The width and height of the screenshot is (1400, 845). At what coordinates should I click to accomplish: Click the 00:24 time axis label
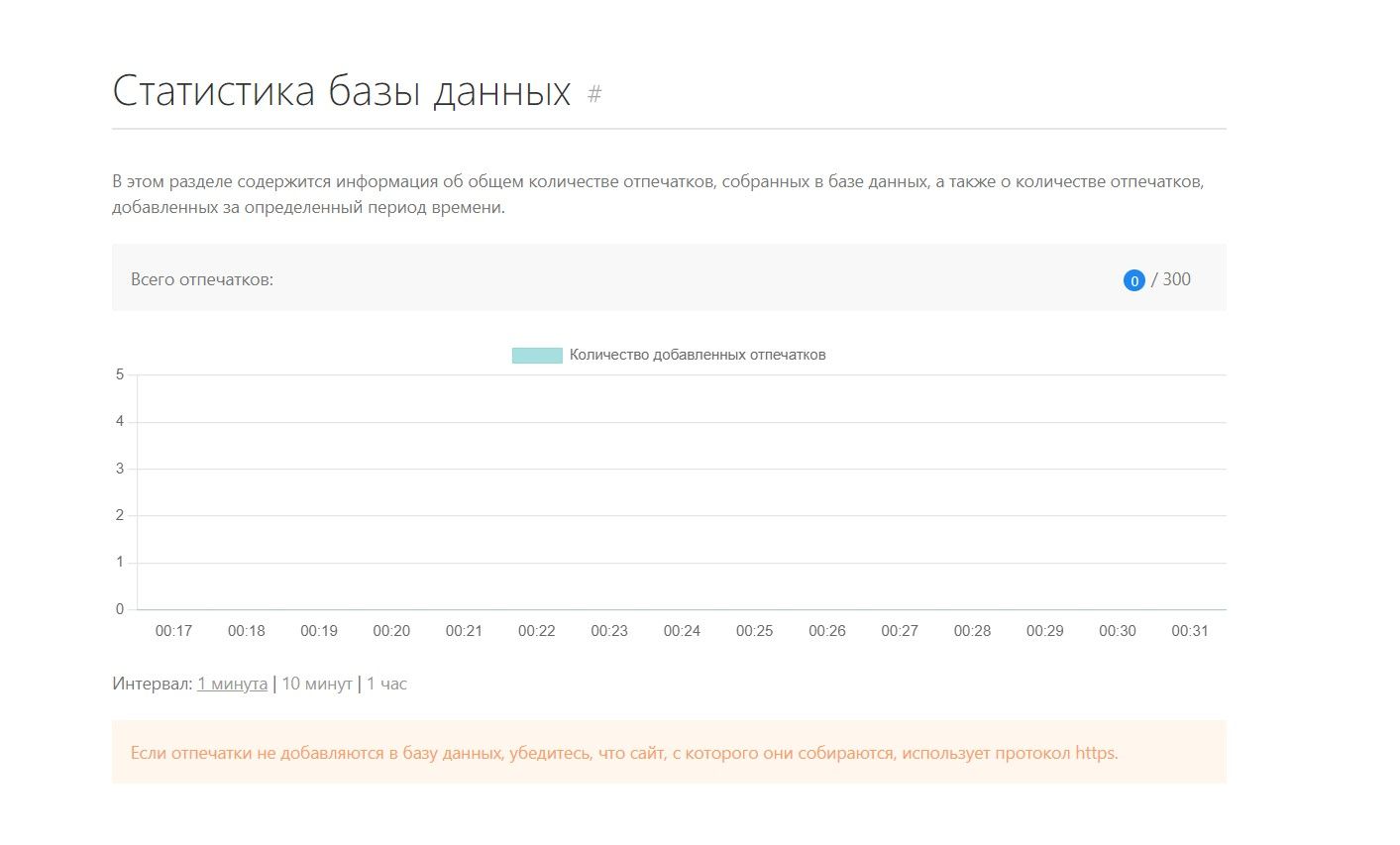[x=682, y=630]
